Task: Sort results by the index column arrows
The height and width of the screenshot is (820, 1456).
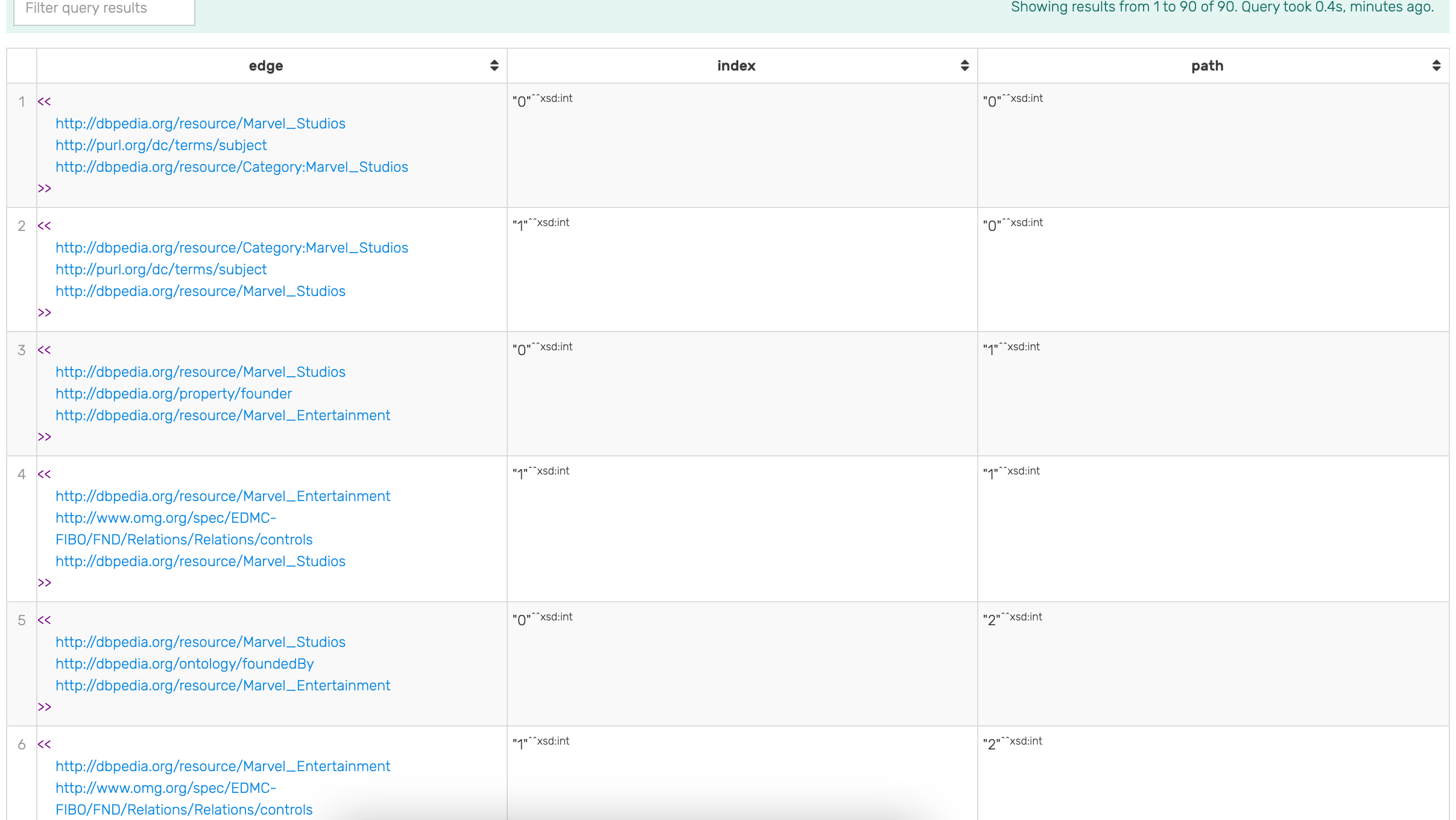Action: [x=964, y=66]
